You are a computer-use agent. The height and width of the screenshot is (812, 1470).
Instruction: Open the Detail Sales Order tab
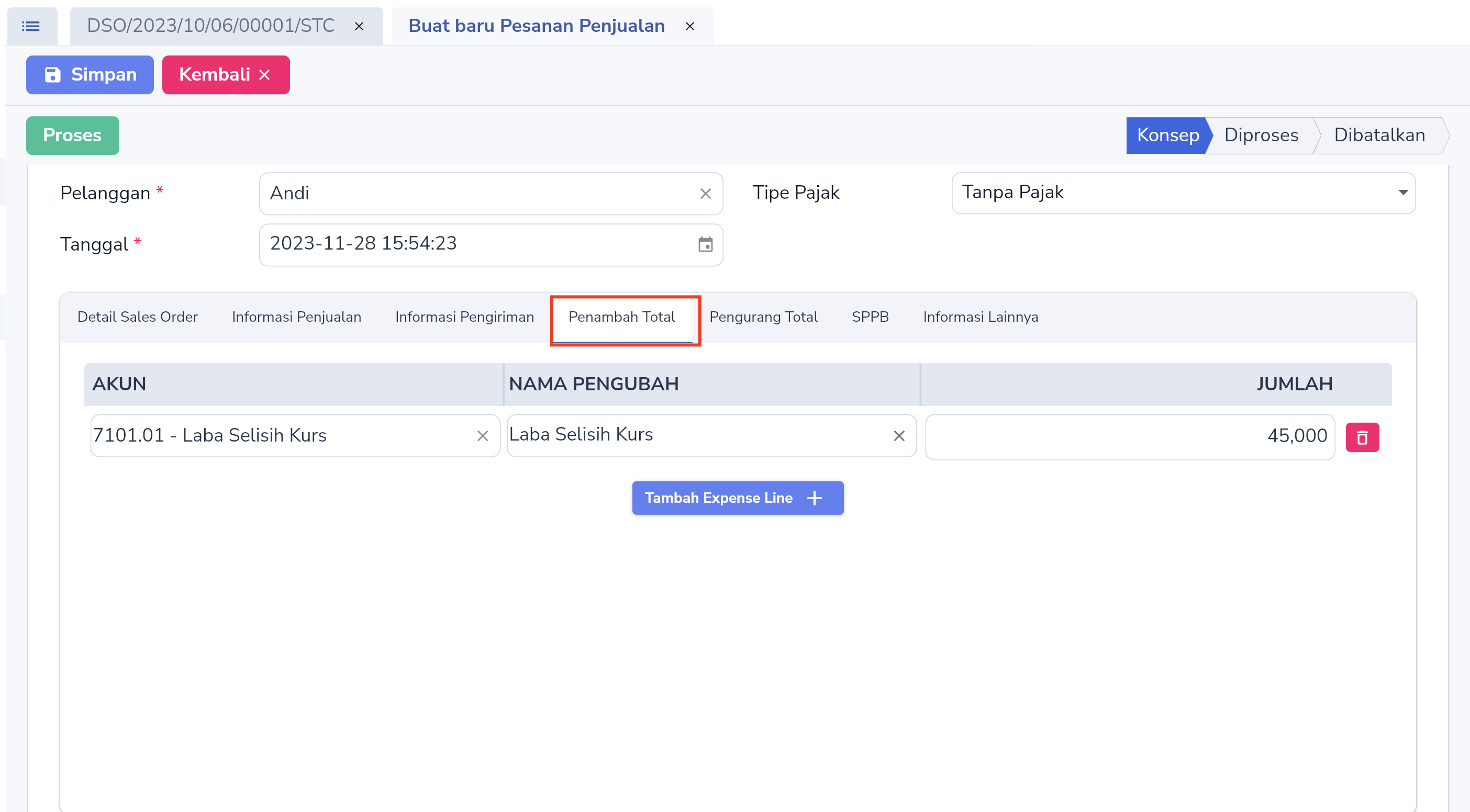(x=138, y=317)
